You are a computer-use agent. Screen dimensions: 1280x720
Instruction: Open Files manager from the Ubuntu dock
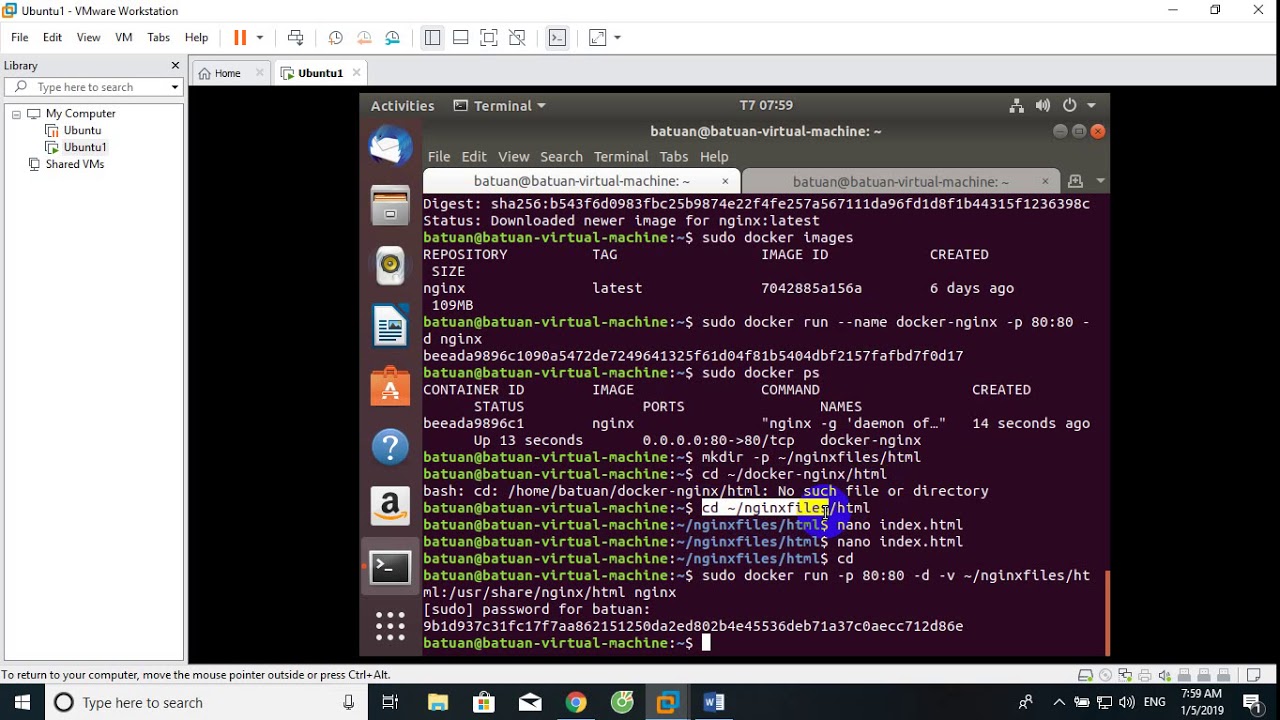pos(390,206)
